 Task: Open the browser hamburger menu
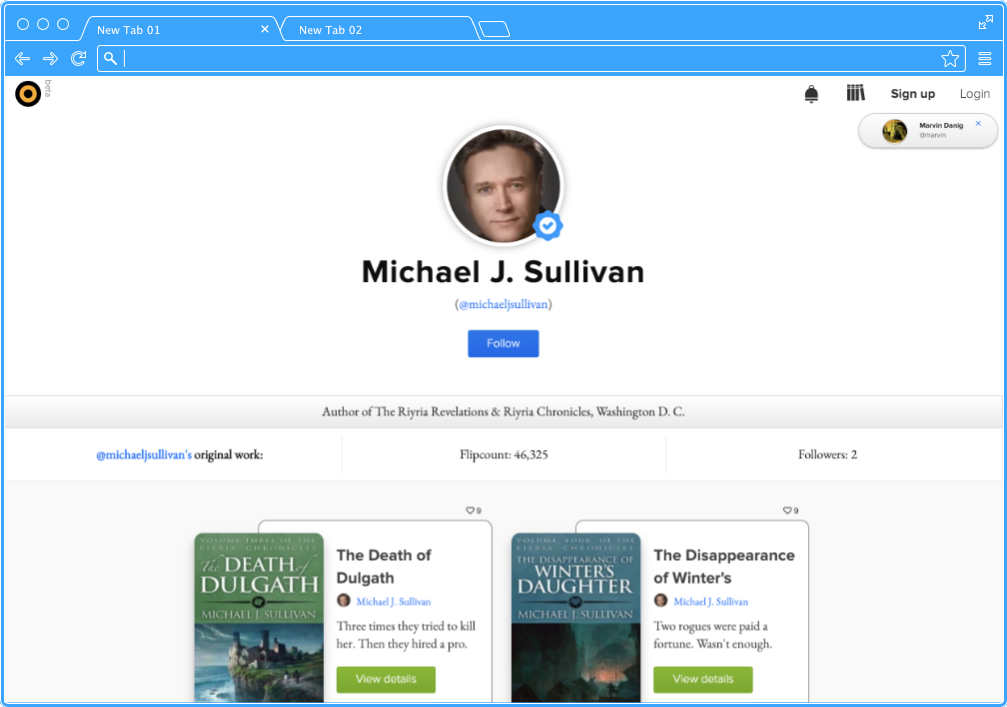(x=985, y=59)
